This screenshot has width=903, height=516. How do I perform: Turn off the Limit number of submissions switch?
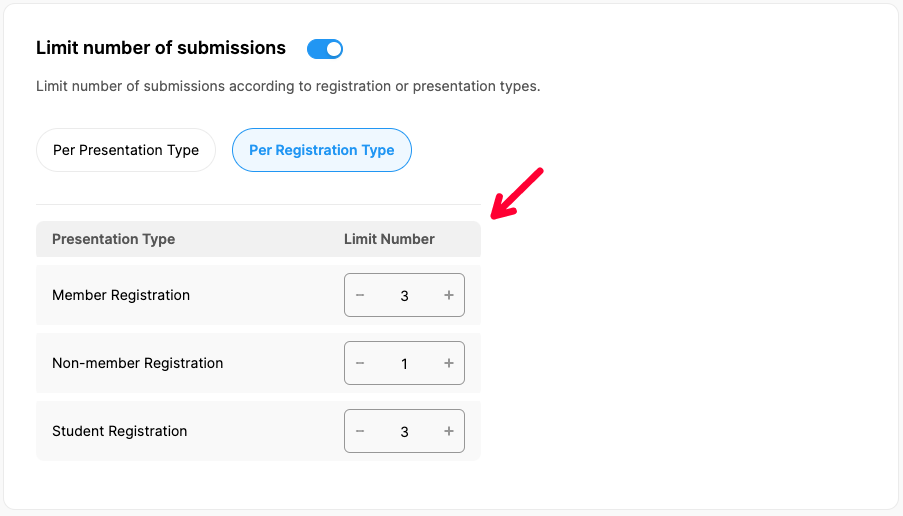tap(325, 49)
